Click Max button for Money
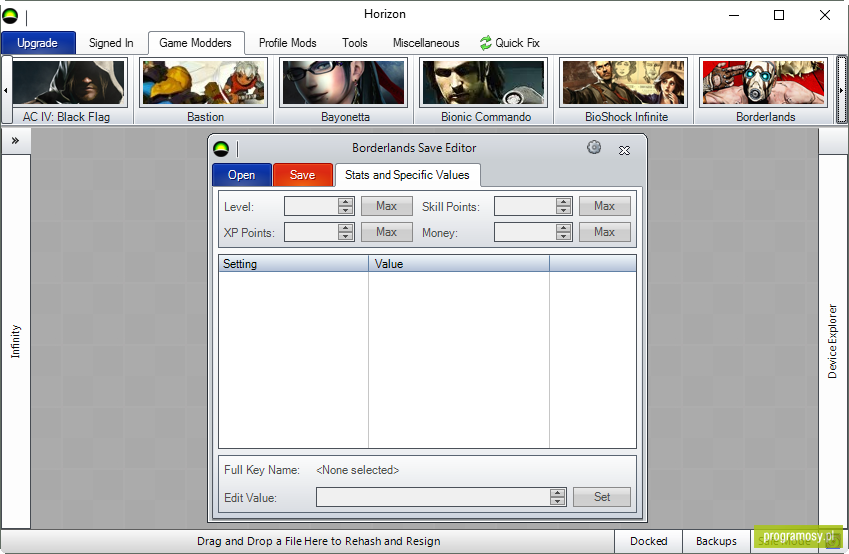 (605, 232)
